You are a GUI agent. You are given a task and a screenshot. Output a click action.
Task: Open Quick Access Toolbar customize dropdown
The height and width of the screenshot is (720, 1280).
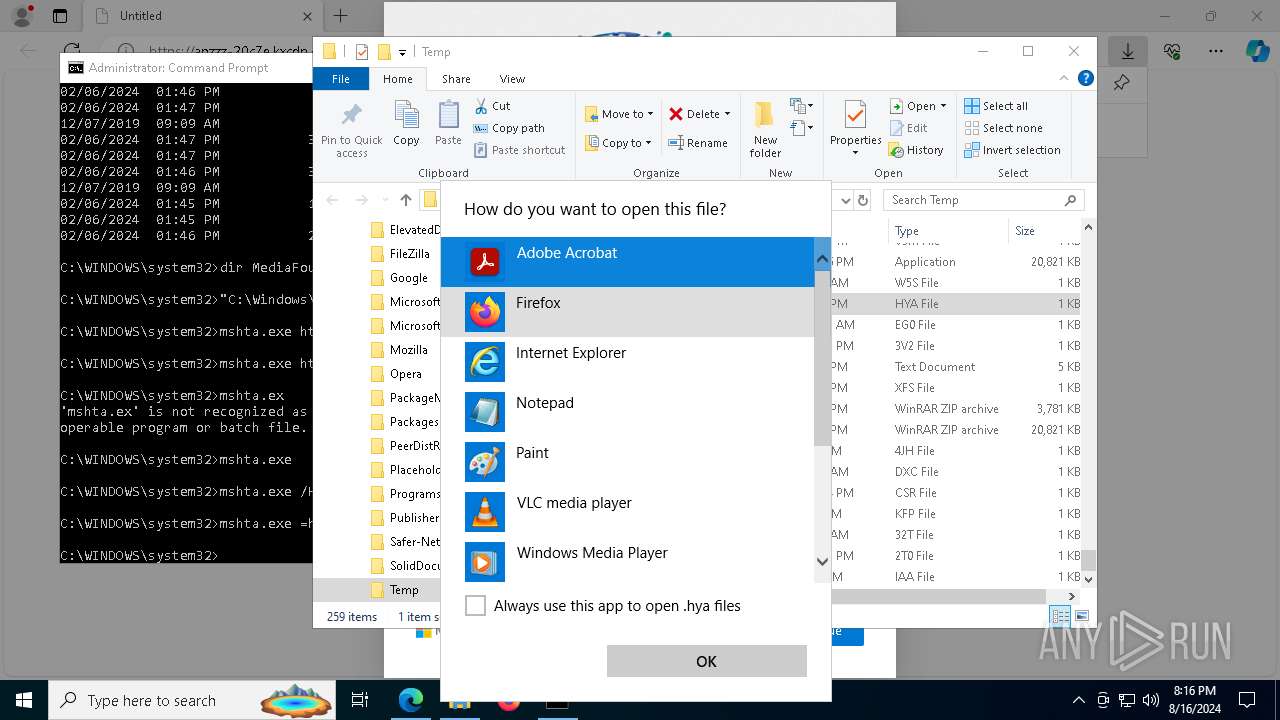(x=402, y=52)
